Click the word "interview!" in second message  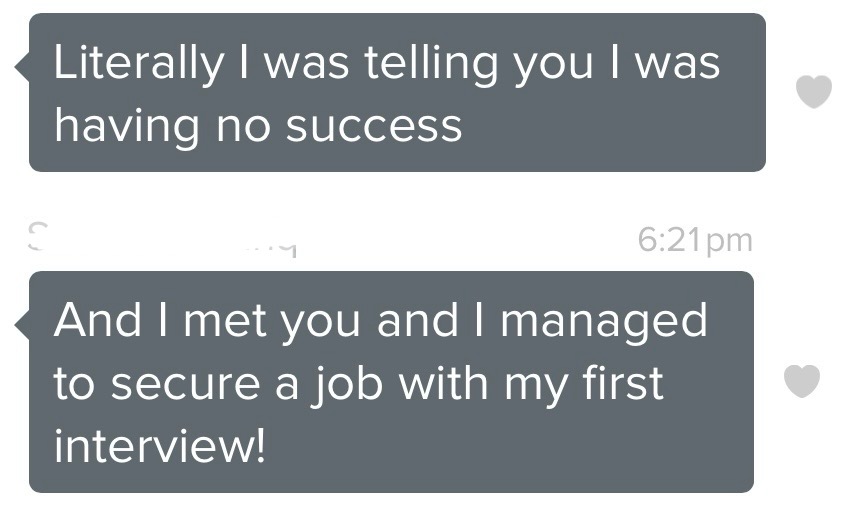tap(159, 445)
